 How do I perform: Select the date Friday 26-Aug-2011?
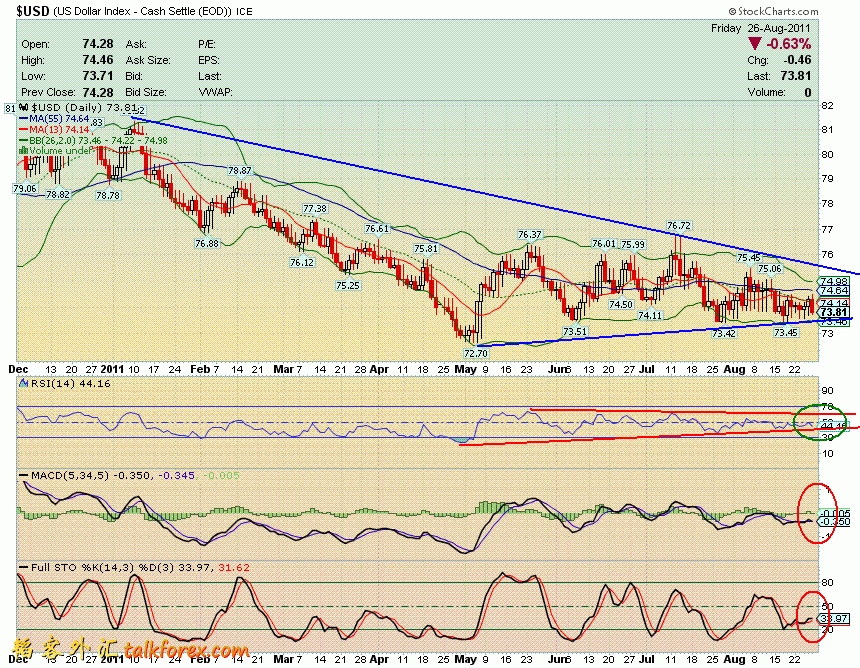[x=761, y=28]
